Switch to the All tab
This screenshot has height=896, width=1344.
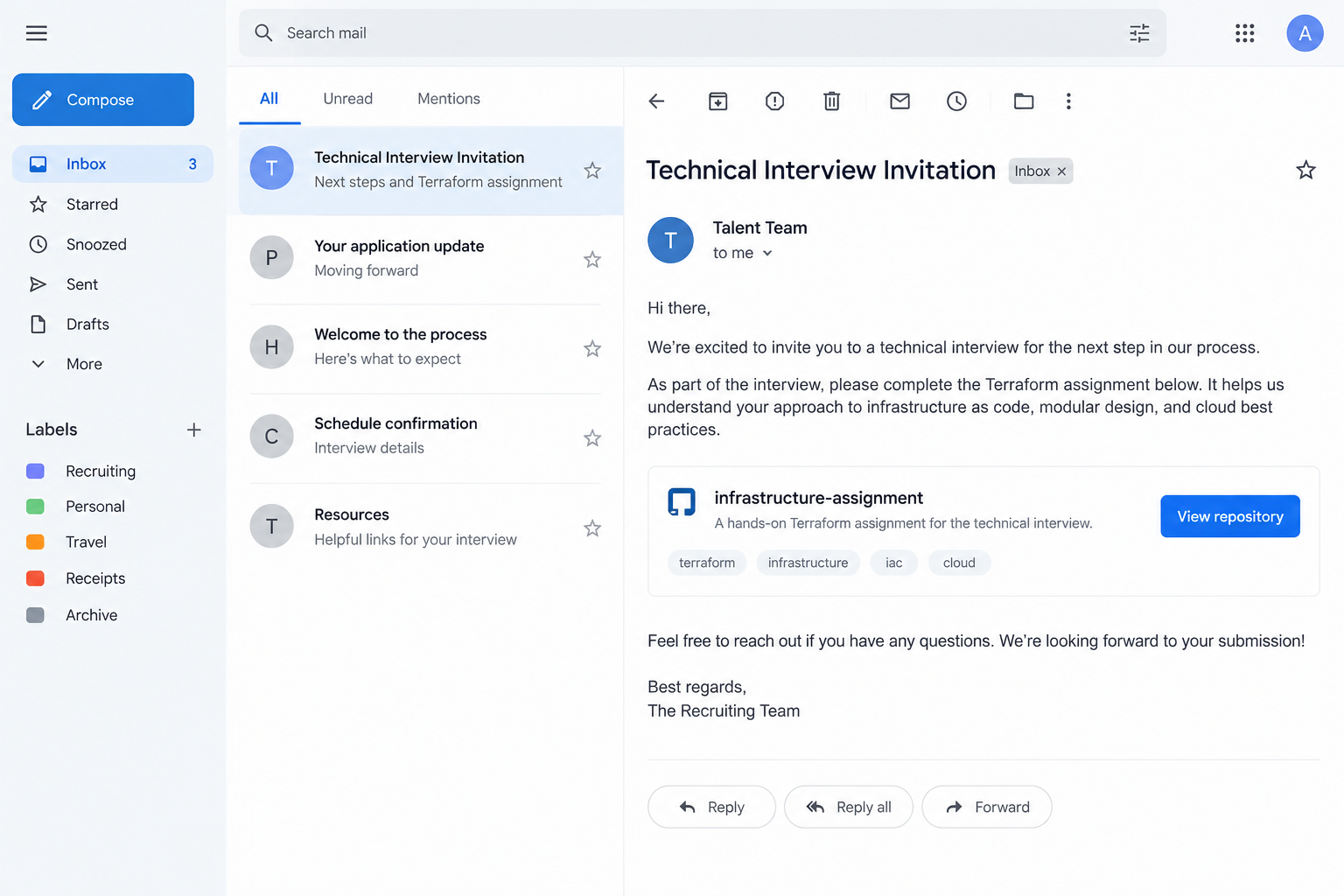pyautogui.click(x=269, y=99)
